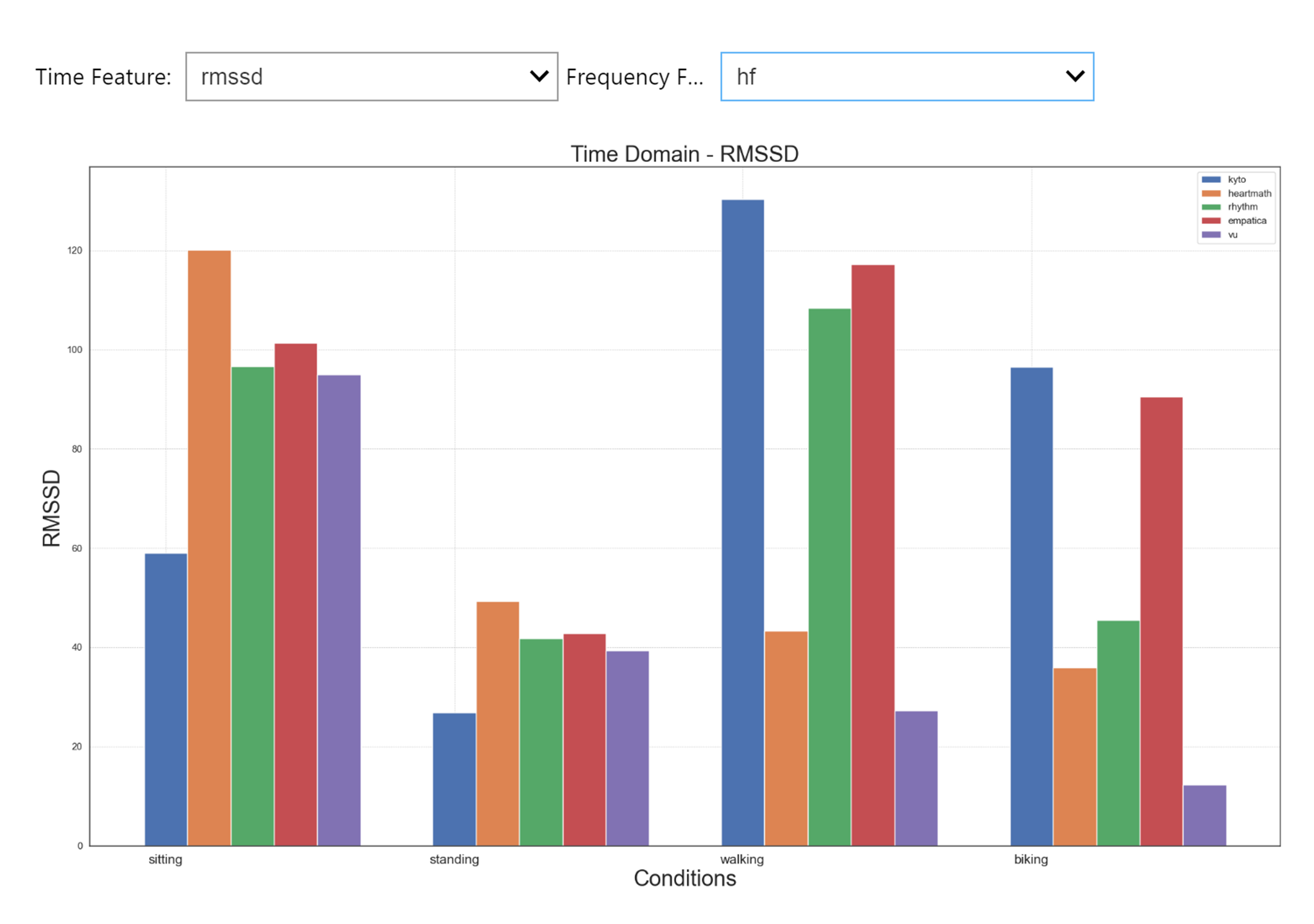Click the rhythm green legend swatch
Screen dimensions: 1314x924
[x=1211, y=207]
